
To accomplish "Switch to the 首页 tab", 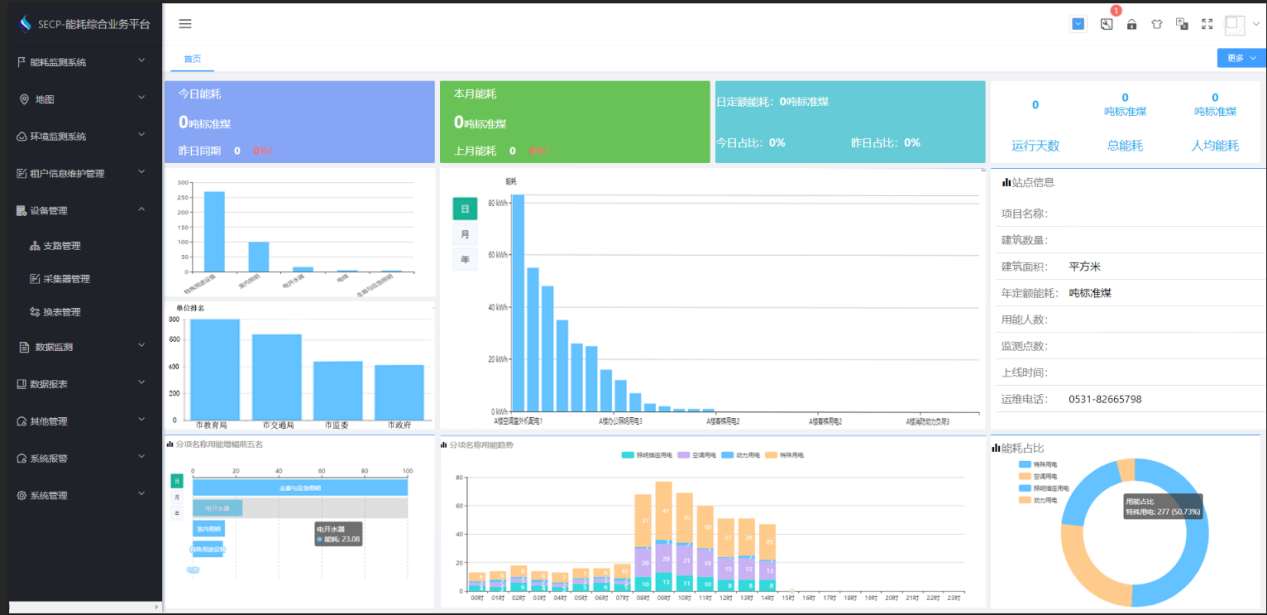I will pyautogui.click(x=192, y=59).
